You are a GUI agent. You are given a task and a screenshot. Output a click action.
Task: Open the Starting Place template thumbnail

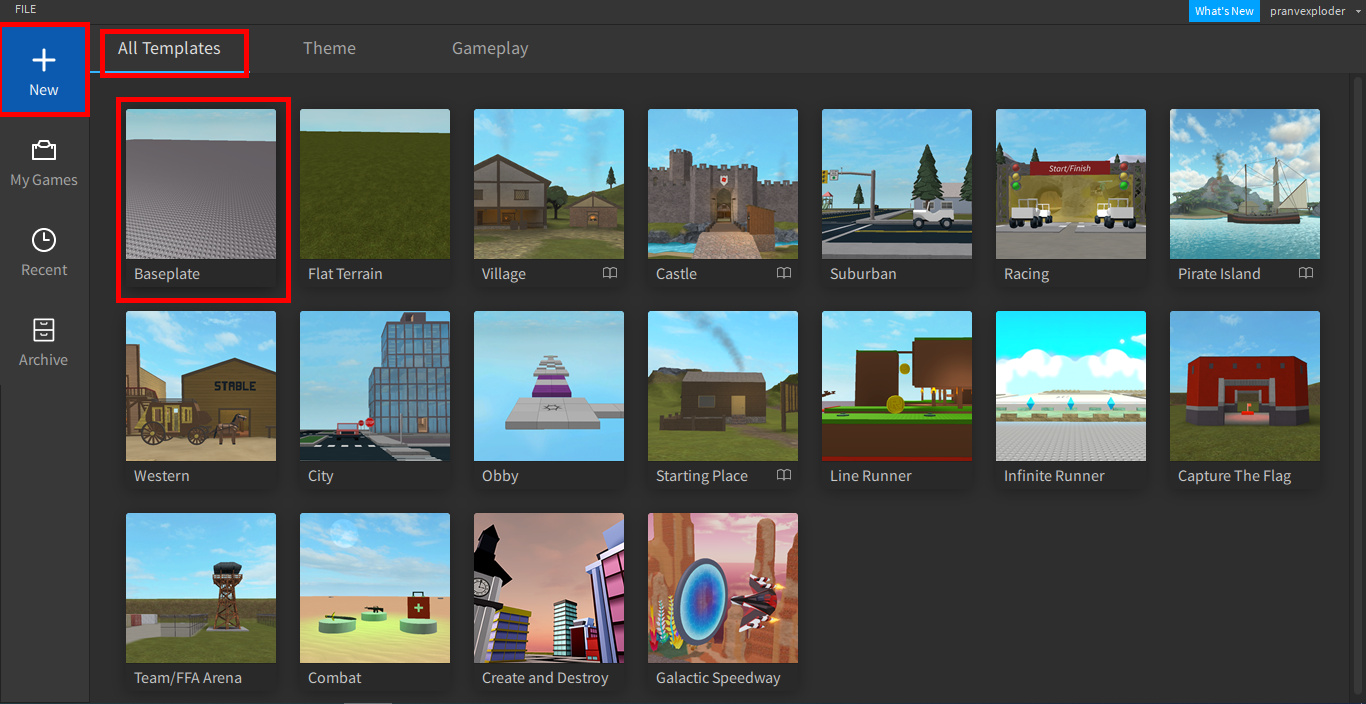point(723,386)
